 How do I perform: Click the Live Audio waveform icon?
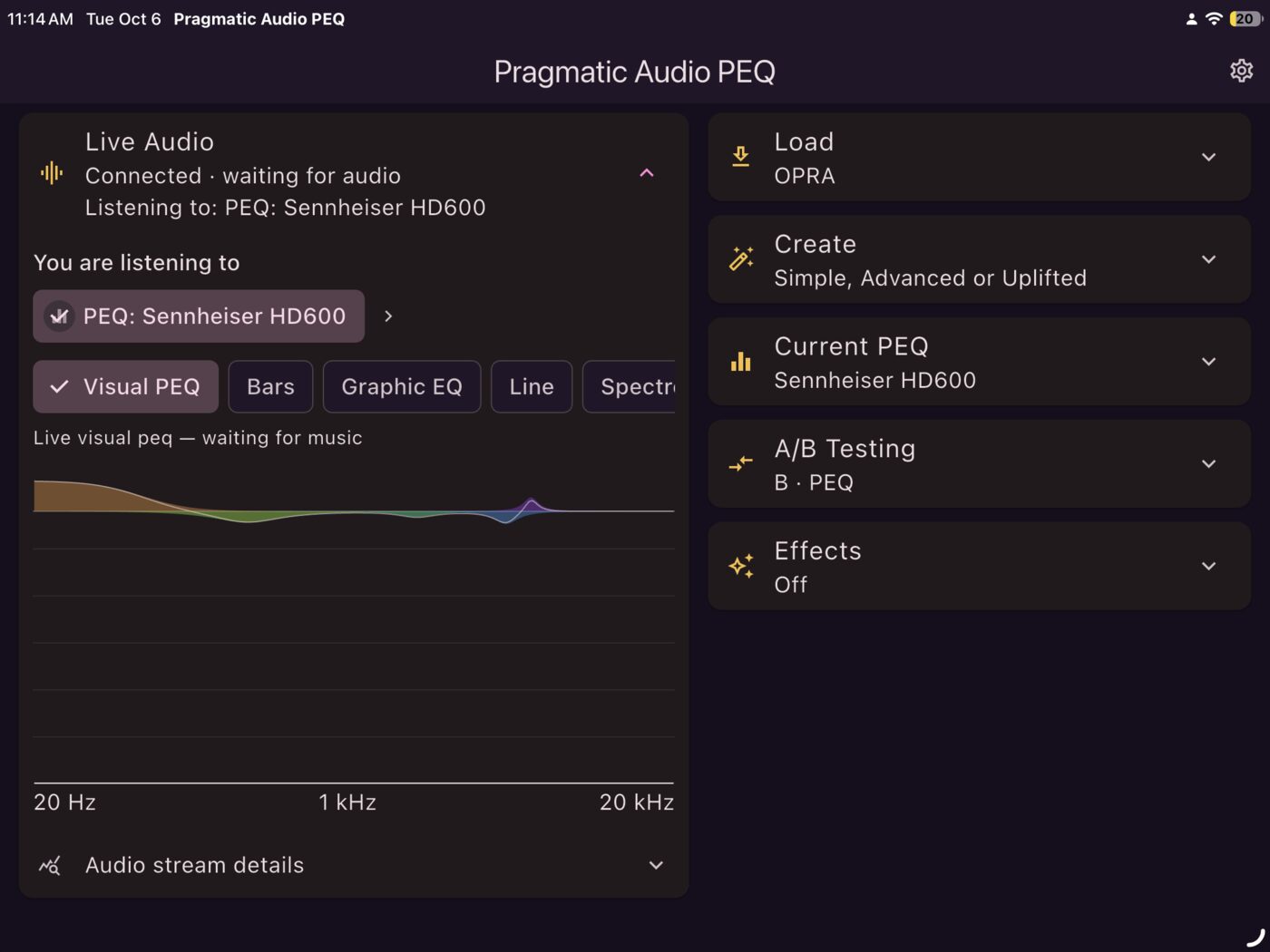tap(52, 173)
